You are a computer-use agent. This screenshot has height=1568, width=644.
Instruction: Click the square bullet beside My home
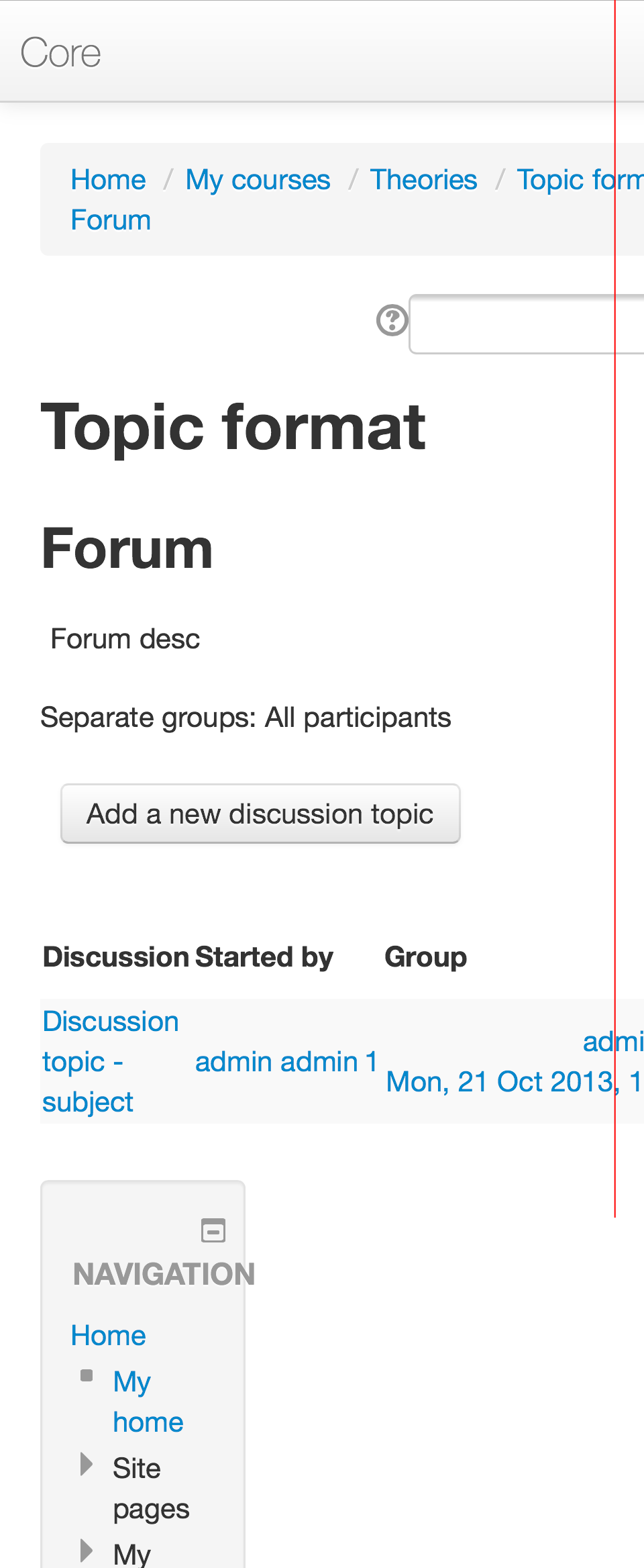coord(87,1375)
